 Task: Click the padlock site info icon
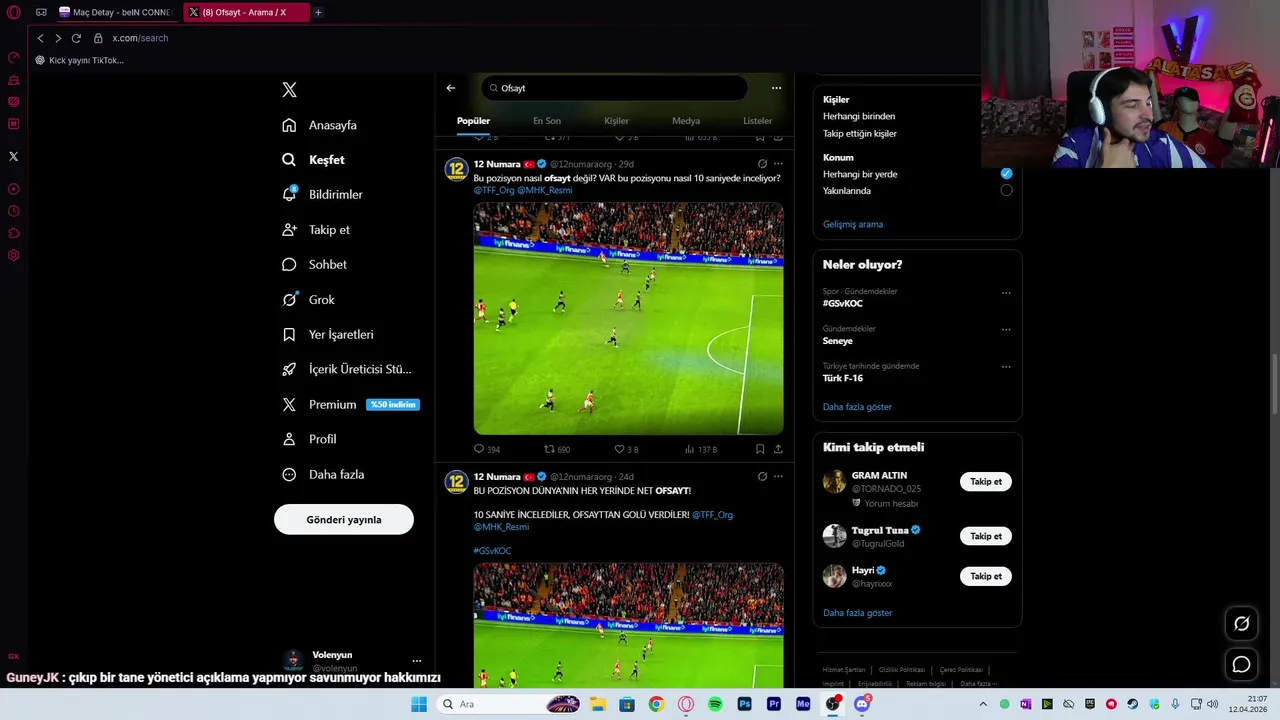(98, 38)
